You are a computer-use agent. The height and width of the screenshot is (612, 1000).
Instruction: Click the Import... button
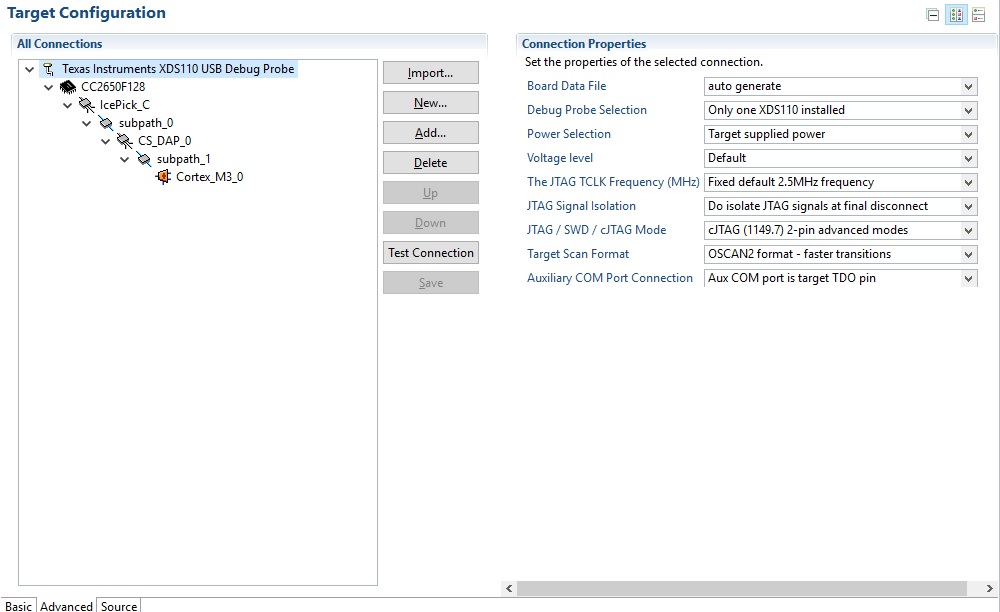(431, 73)
